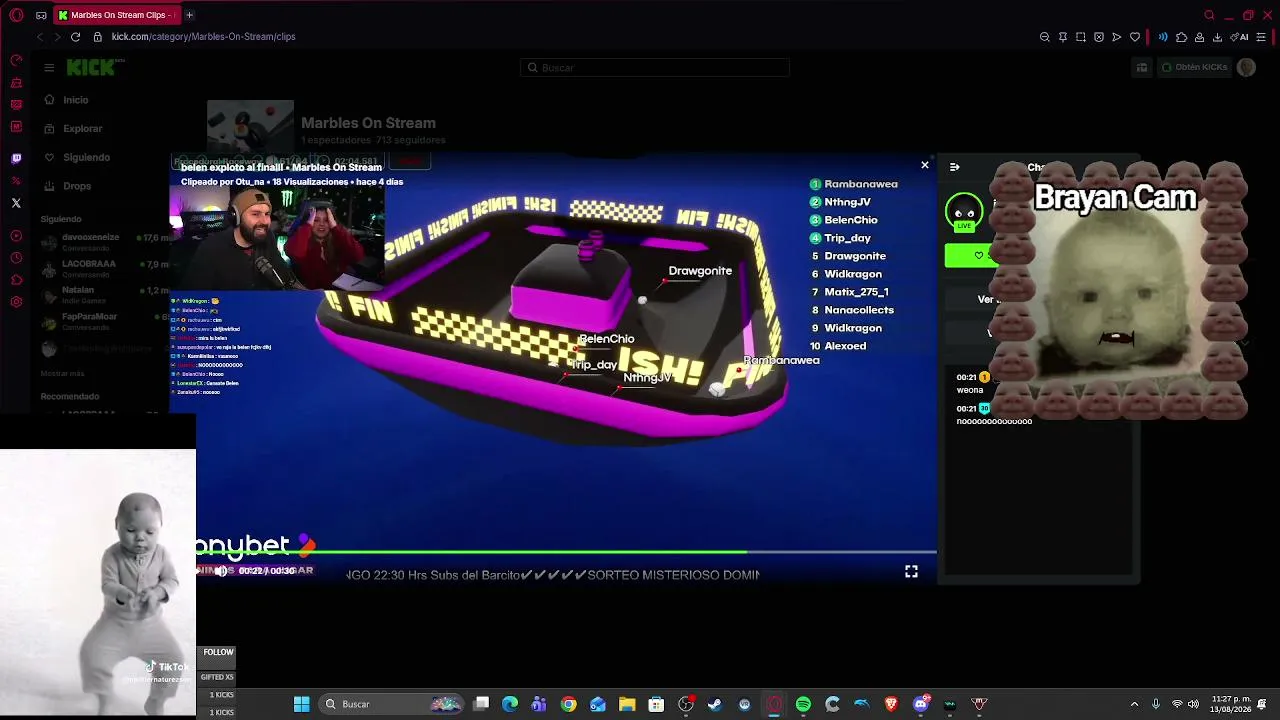Open Opera easy setup settings

[x=1261, y=37]
